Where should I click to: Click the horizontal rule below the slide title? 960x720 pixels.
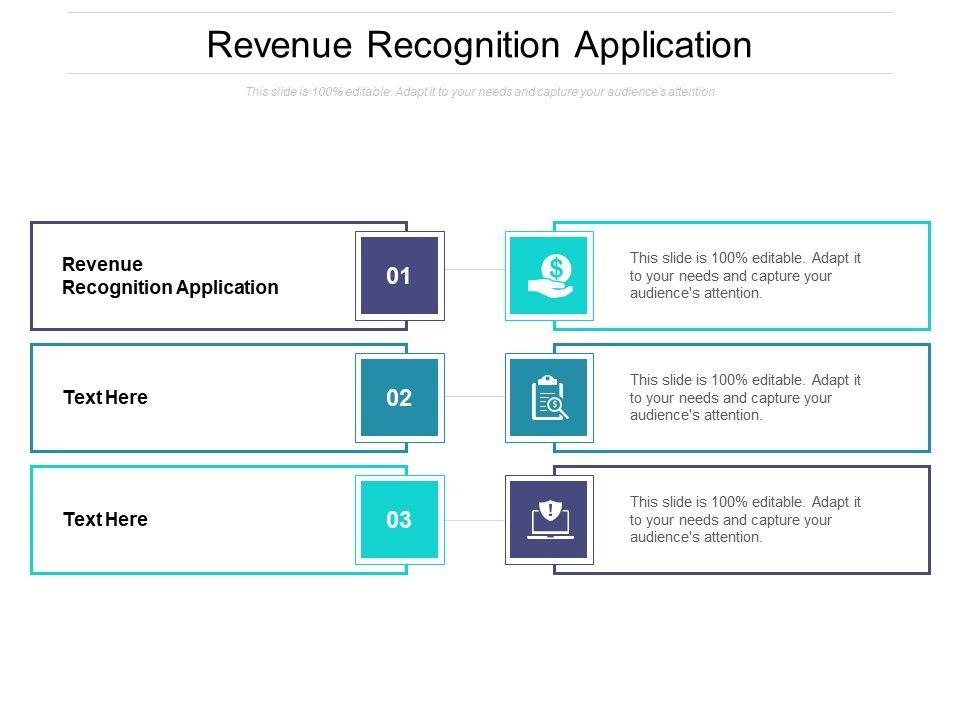[x=479, y=73]
